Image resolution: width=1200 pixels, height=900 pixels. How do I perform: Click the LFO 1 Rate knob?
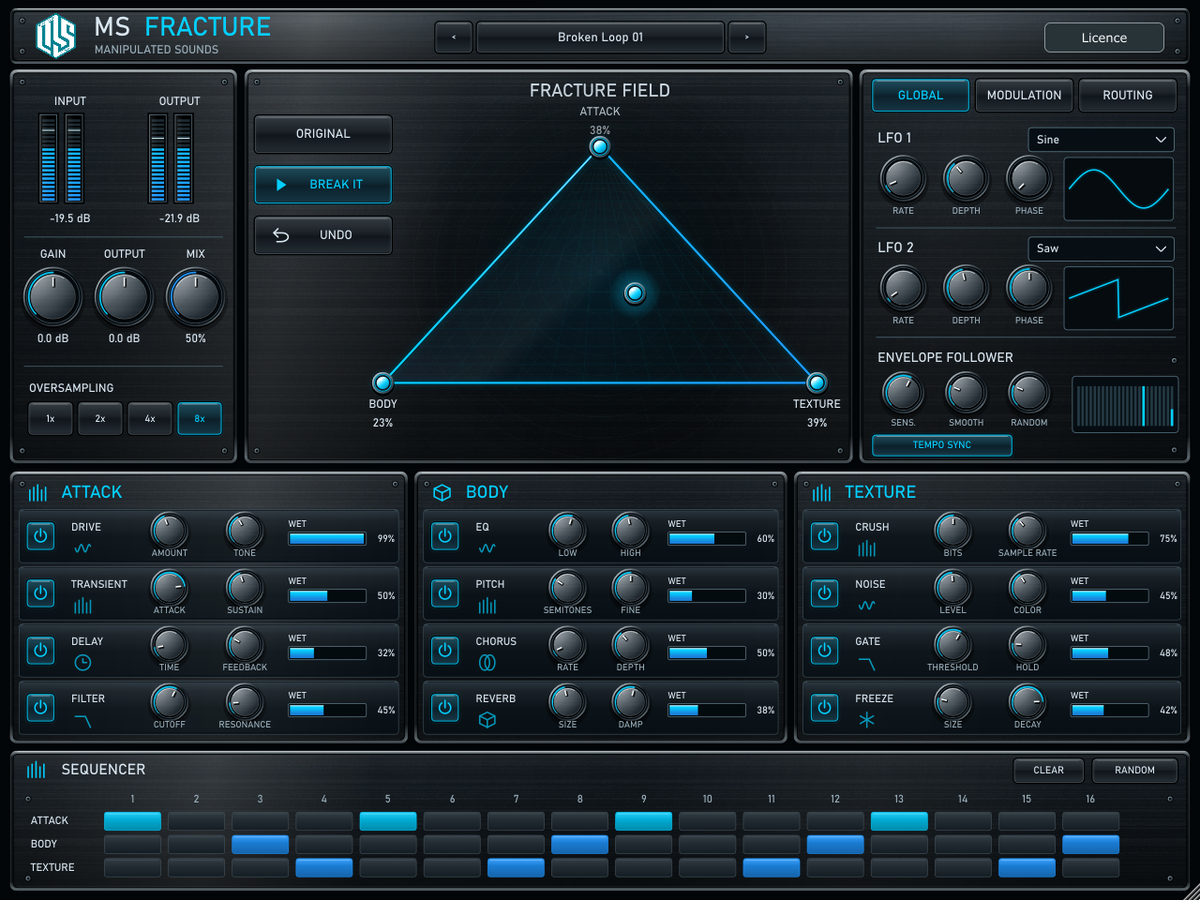(903, 179)
